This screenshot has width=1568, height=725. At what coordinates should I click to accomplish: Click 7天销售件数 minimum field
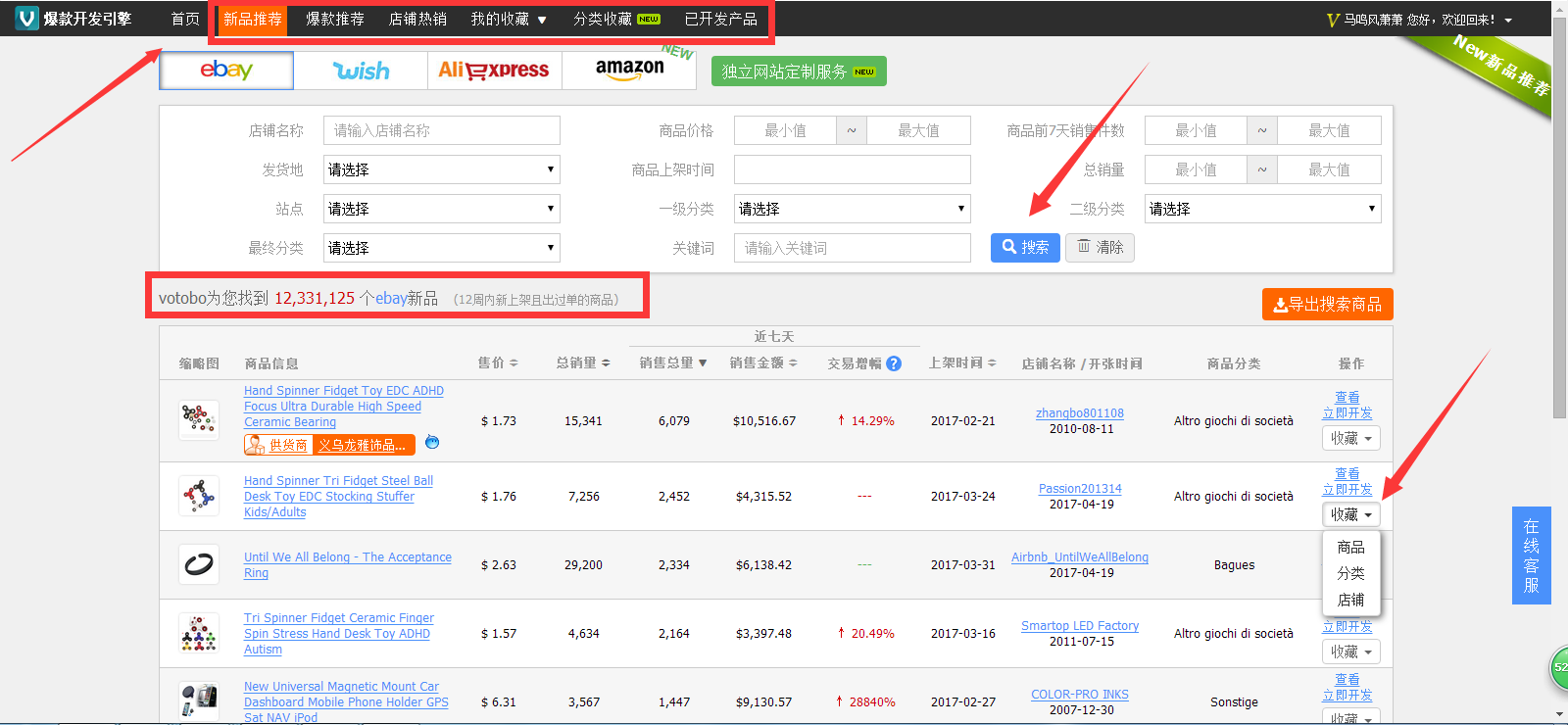(1196, 130)
